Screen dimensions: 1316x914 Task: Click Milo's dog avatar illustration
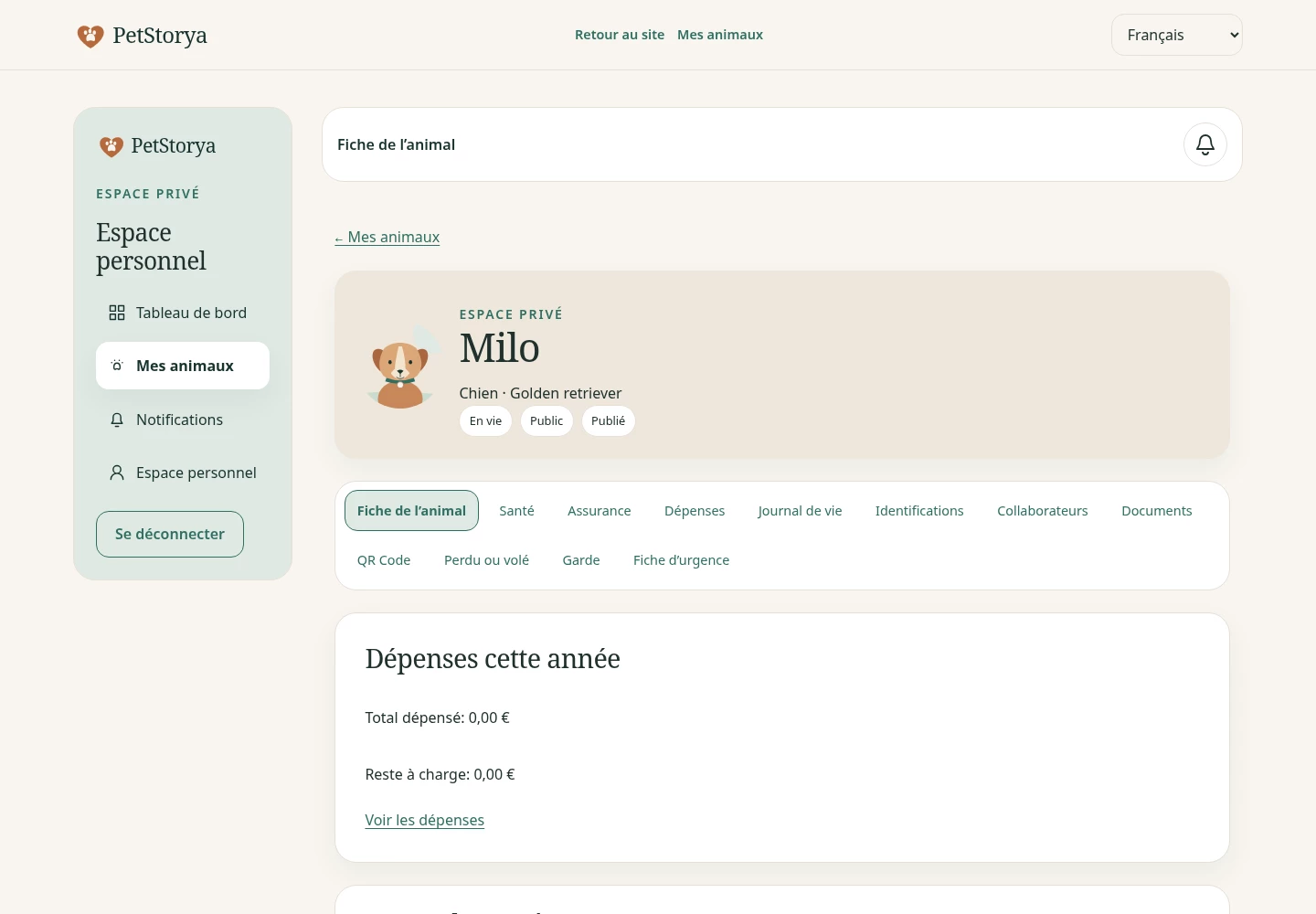tap(400, 367)
